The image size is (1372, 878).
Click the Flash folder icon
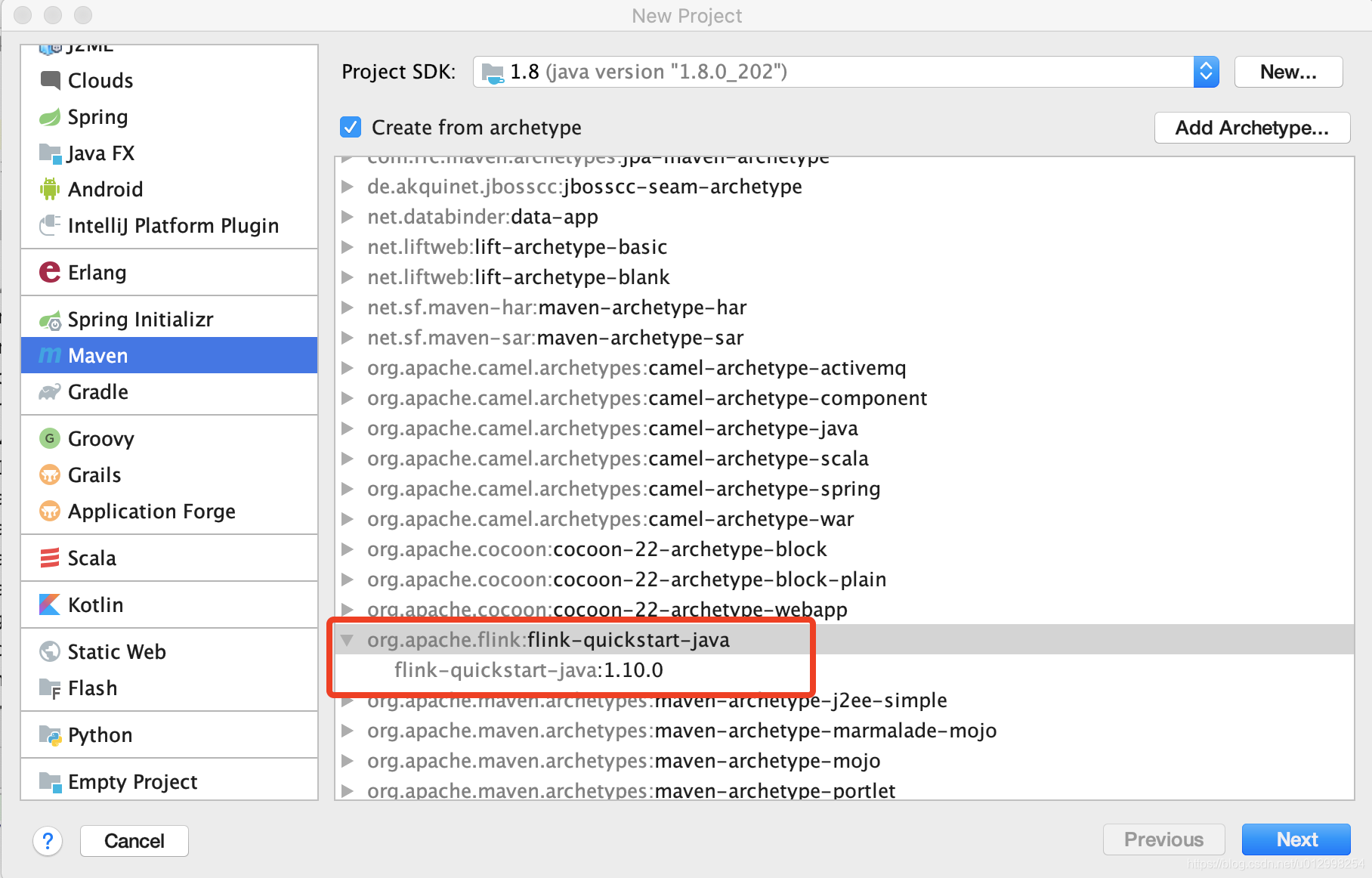[x=50, y=688]
